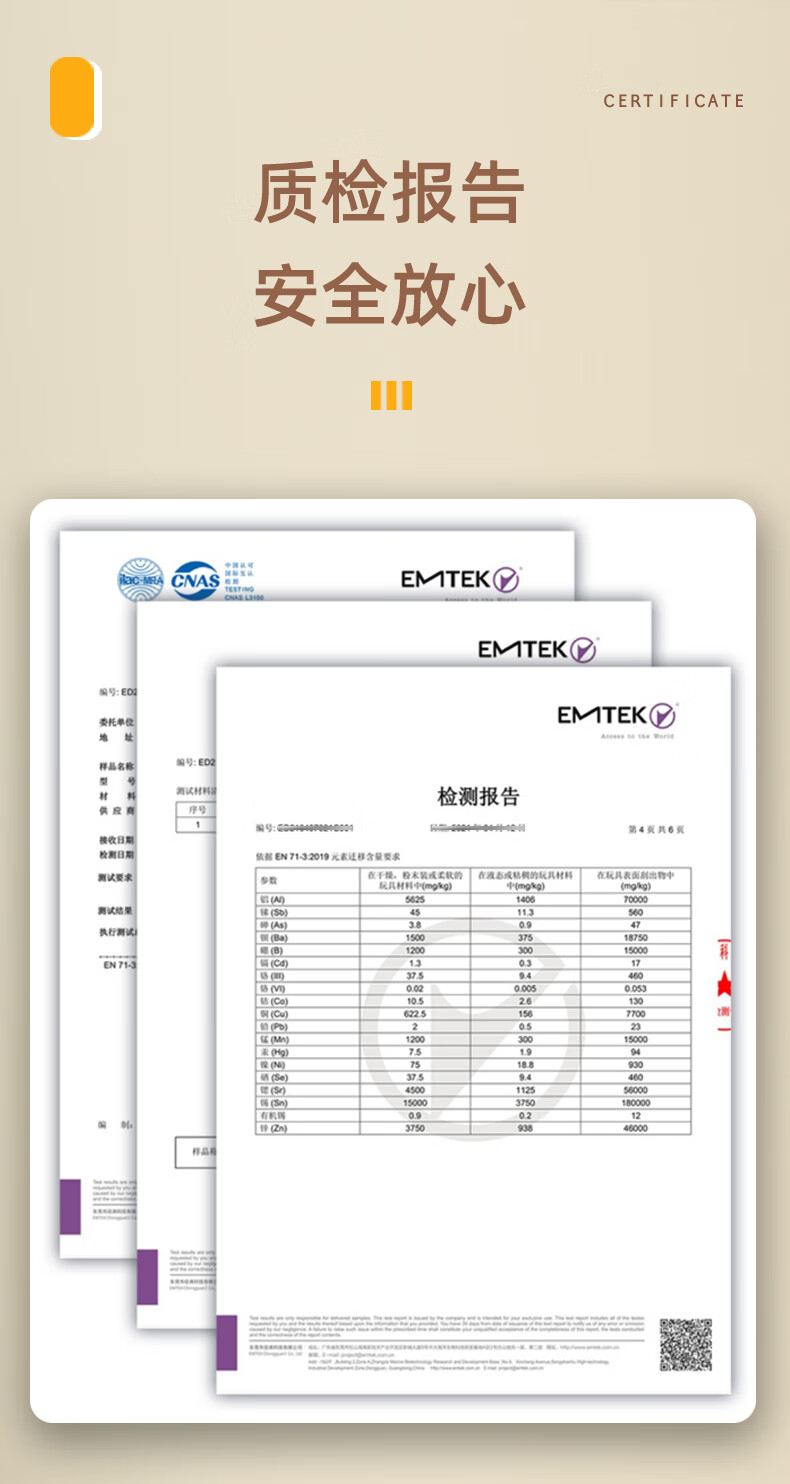Select the 锌 (Zn) row label
The height and width of the screenshot is (1484, 790).
(273, 1128)
